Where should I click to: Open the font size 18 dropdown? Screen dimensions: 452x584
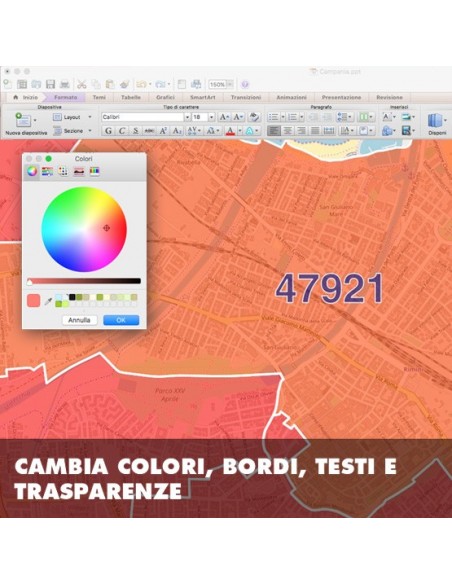[211, 117]
